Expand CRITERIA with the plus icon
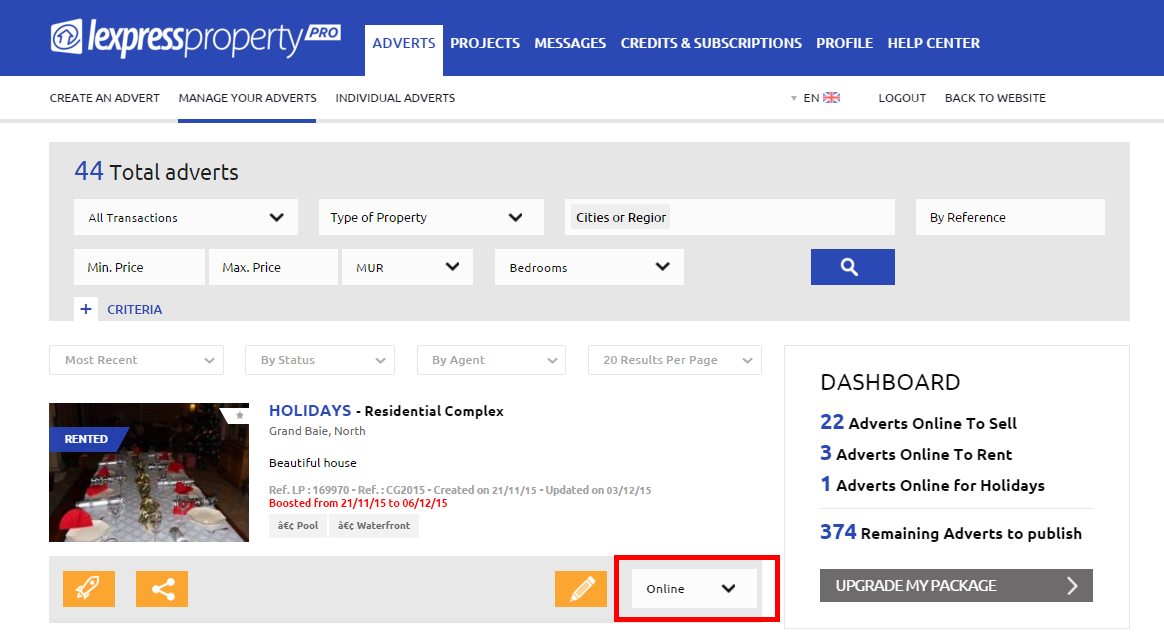 click(x=86, y=309)
